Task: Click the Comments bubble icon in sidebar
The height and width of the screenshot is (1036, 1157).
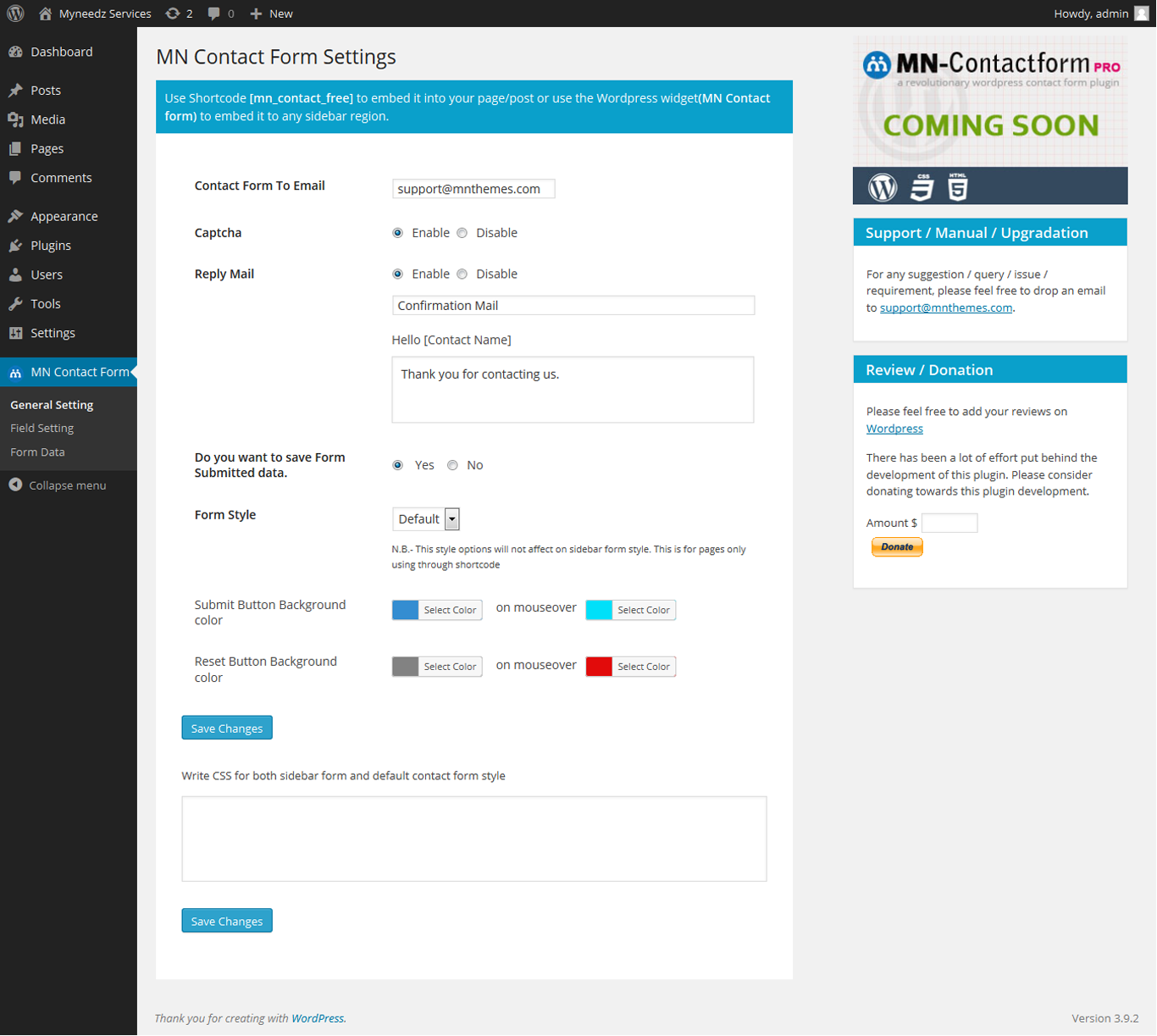Action: (x=15, y=178)
